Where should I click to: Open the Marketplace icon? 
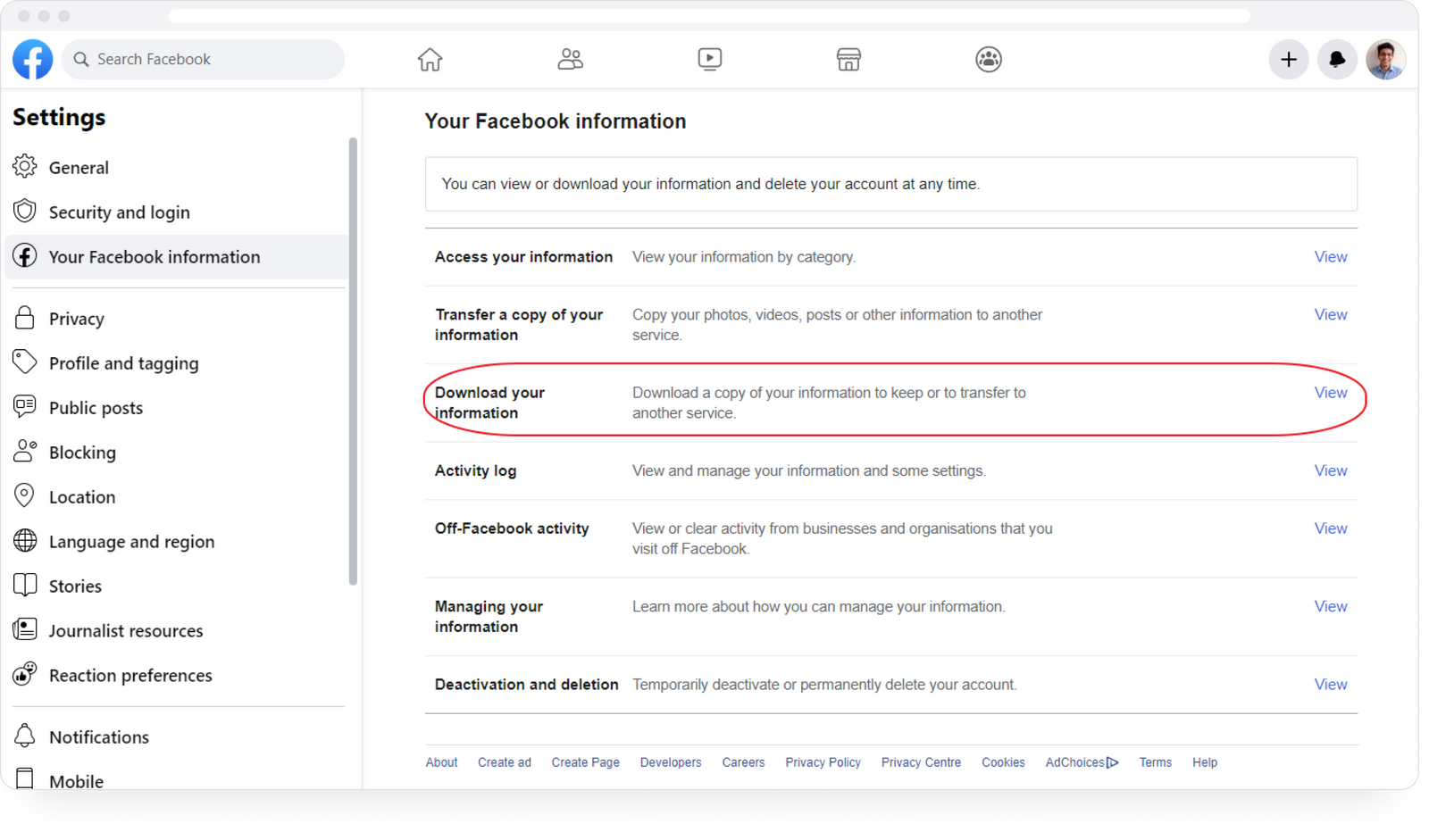tap(848, 59)
